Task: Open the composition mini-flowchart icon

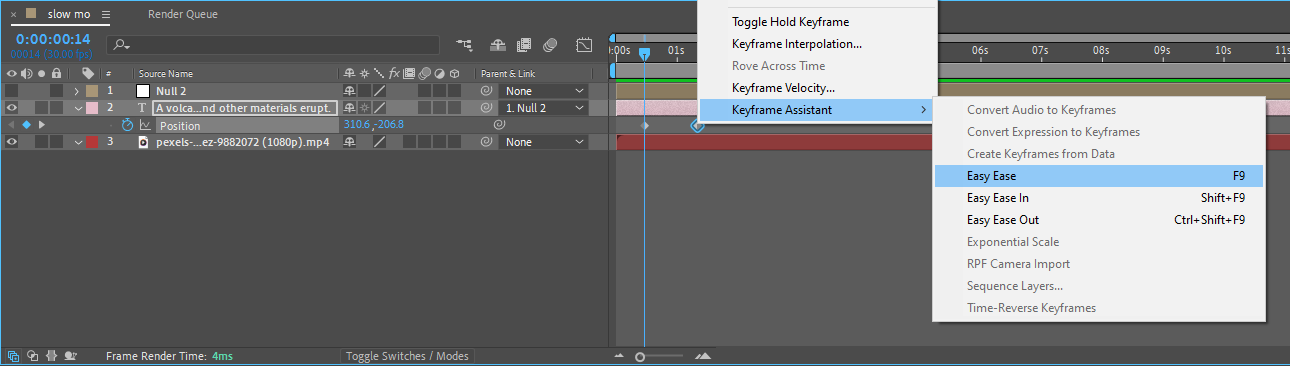Action: (464, 45)
